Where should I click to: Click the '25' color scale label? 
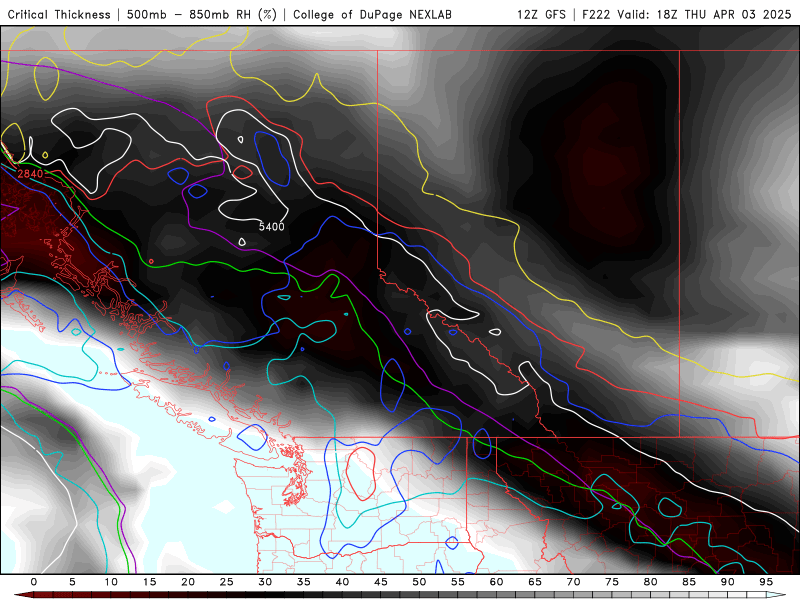pos(227,582)
